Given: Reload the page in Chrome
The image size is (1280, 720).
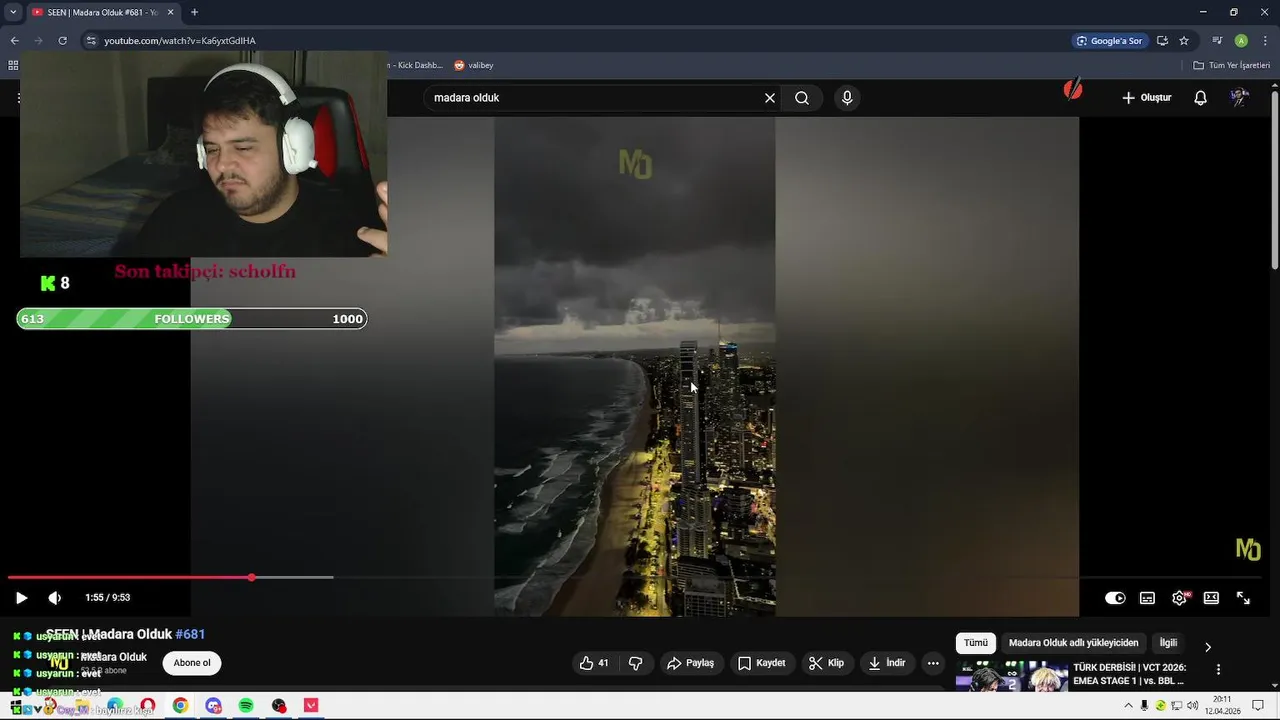Looking at the screenshot, I should click(x=62, y=41).
